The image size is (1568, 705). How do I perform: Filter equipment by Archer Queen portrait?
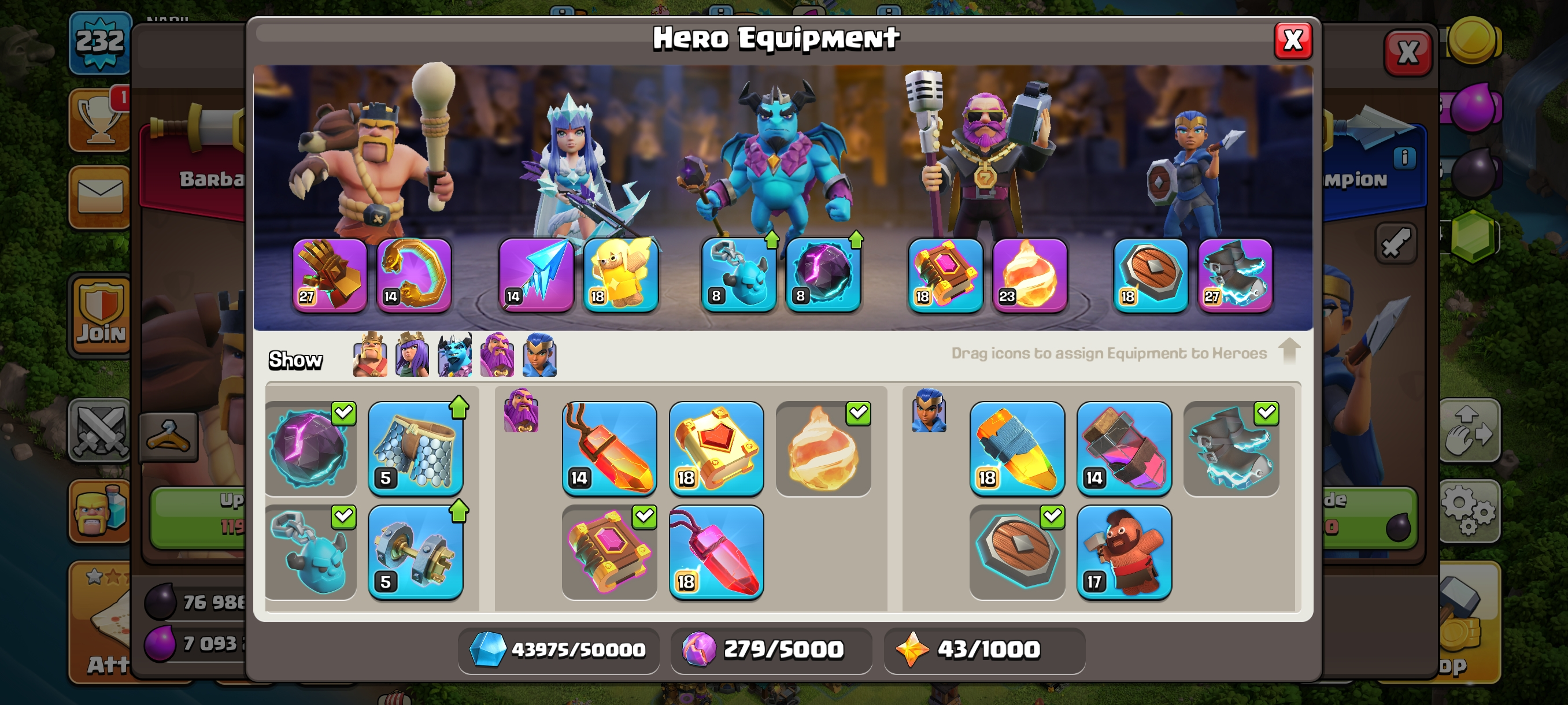point(412,355)
